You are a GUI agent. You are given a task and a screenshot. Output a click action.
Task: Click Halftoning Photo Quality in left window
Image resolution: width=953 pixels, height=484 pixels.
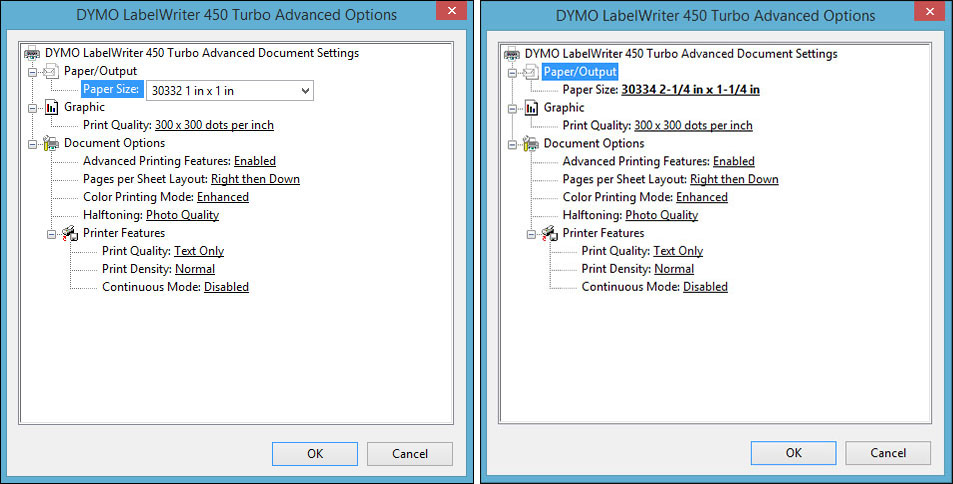tap(182, 215)
